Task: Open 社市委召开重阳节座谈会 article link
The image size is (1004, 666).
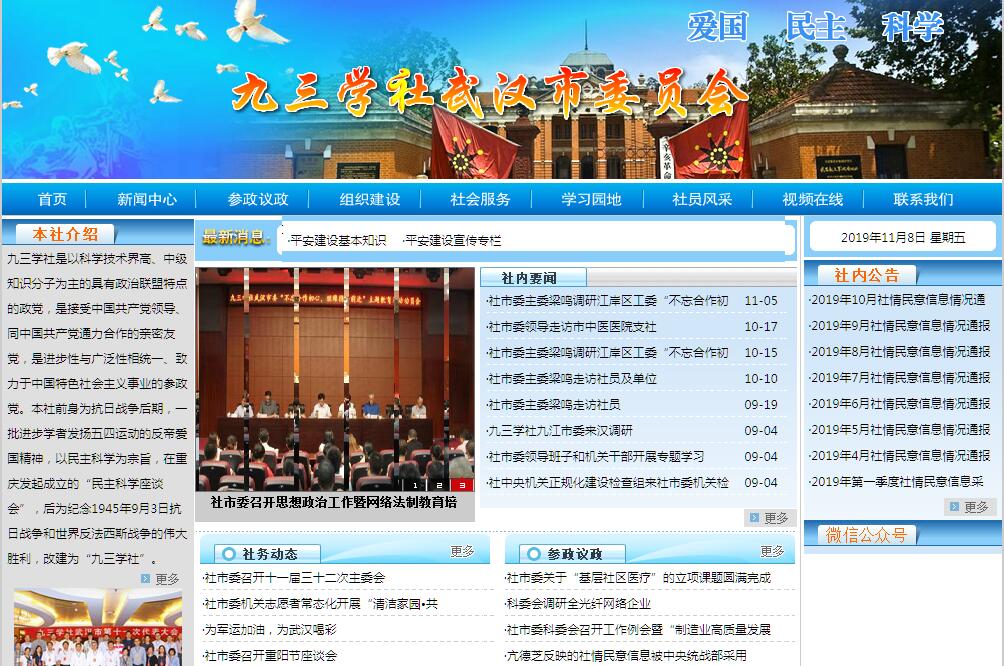Action: (x=270, y=656)
